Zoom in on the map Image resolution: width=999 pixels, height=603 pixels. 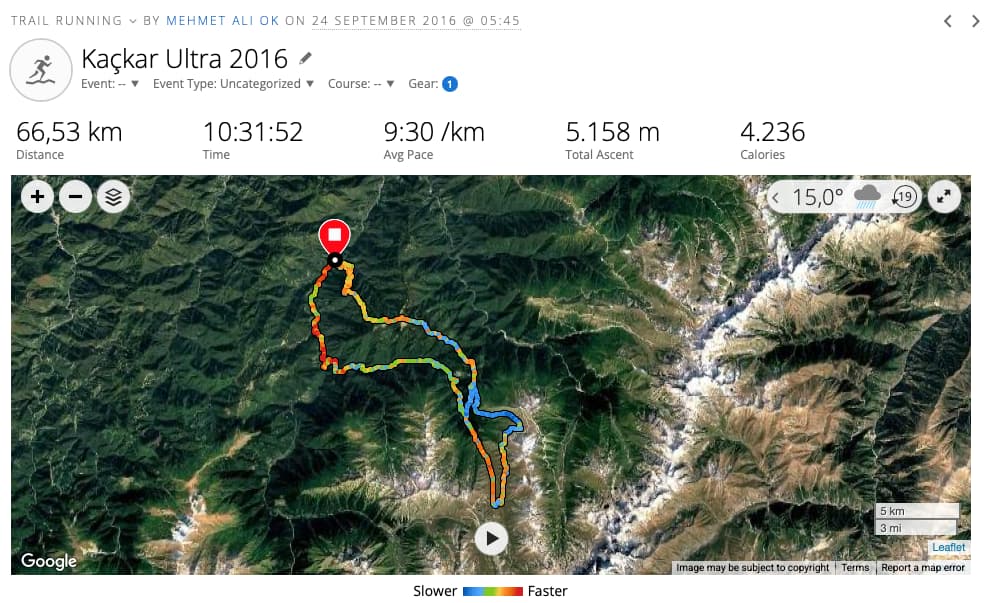click(37, 197)
